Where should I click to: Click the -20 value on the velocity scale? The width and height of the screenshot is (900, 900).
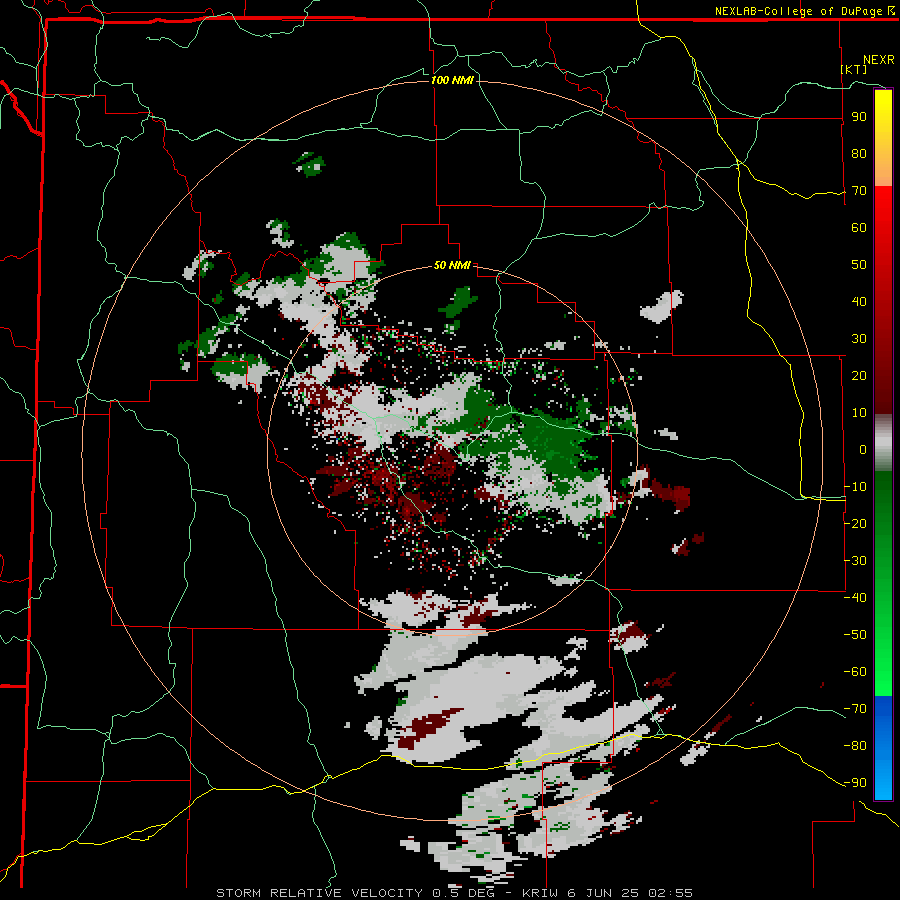855,524
